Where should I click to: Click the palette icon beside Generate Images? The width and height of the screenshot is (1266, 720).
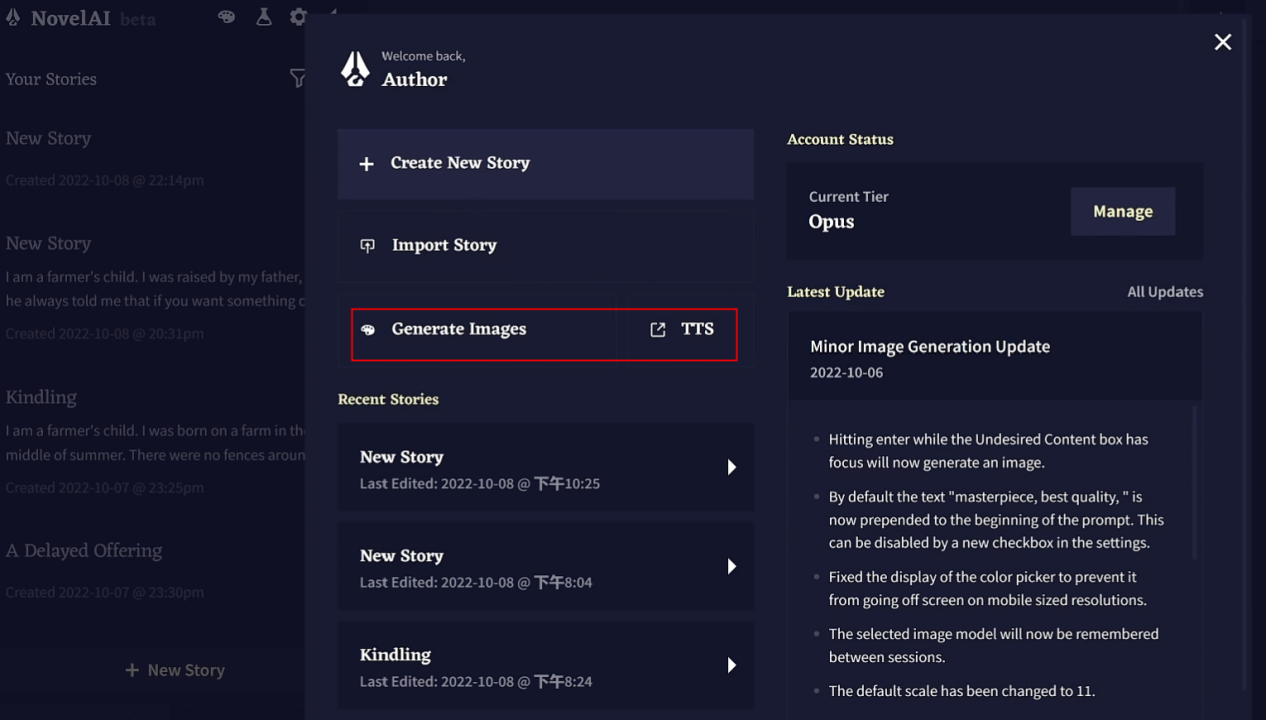tap(368, 330)
